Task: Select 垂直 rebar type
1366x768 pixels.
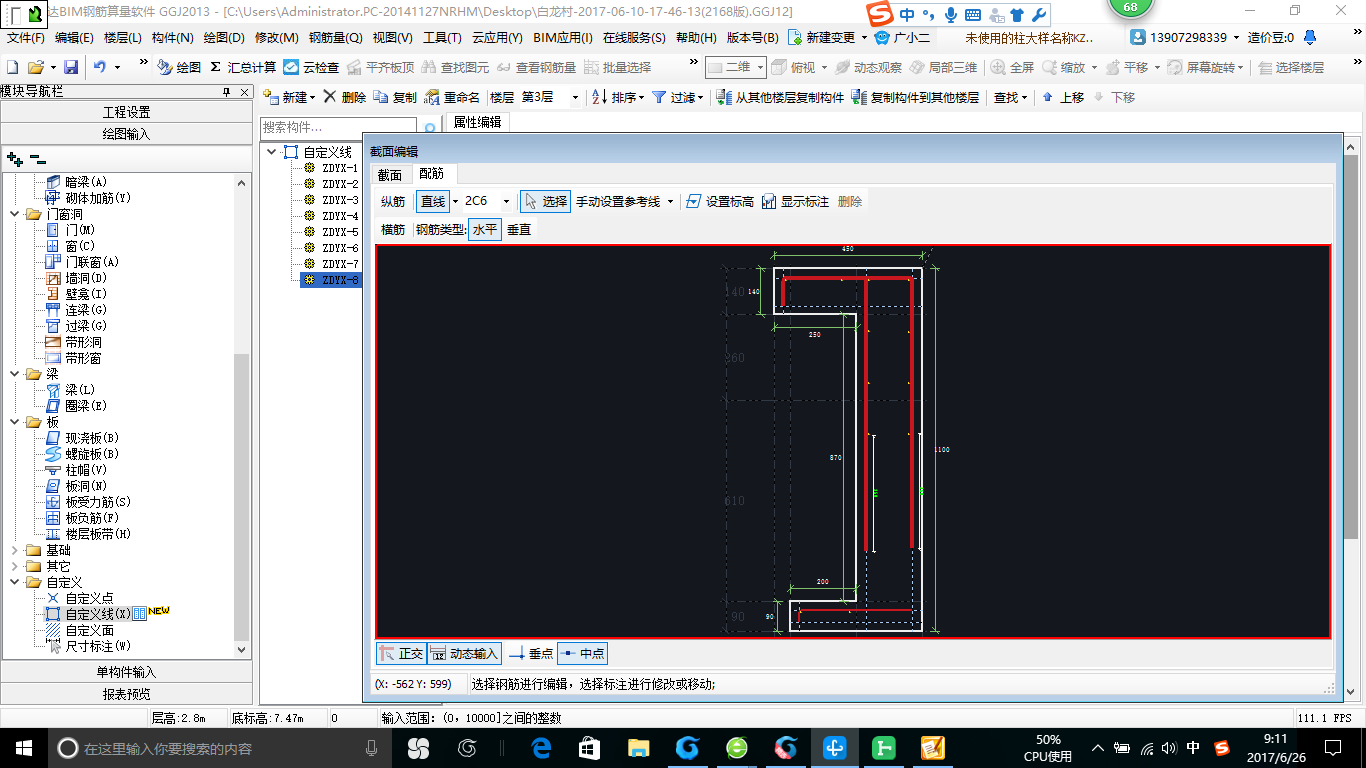Action: point(519,229)
